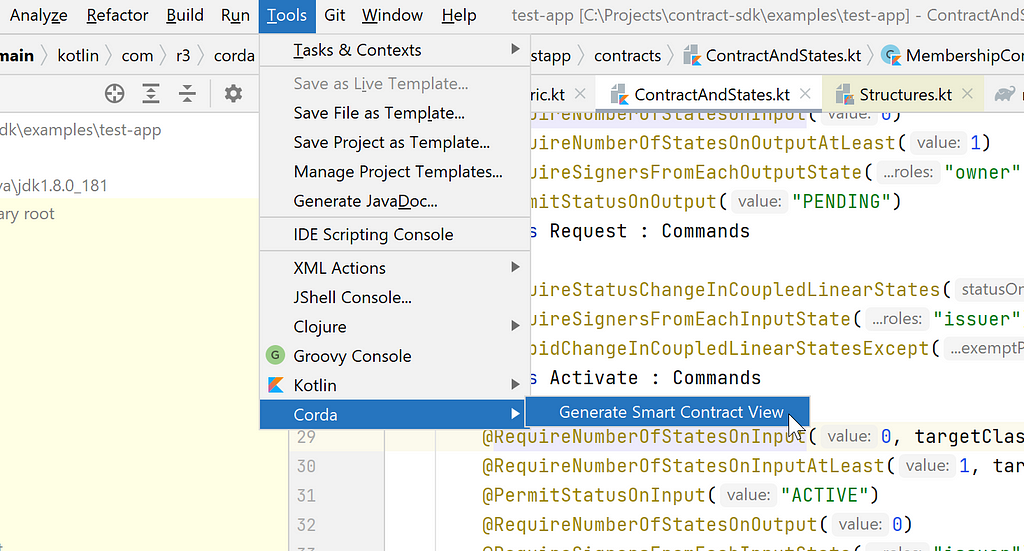
Task: Click Gradle elephant tab icon
Action: click(1004, 95)
